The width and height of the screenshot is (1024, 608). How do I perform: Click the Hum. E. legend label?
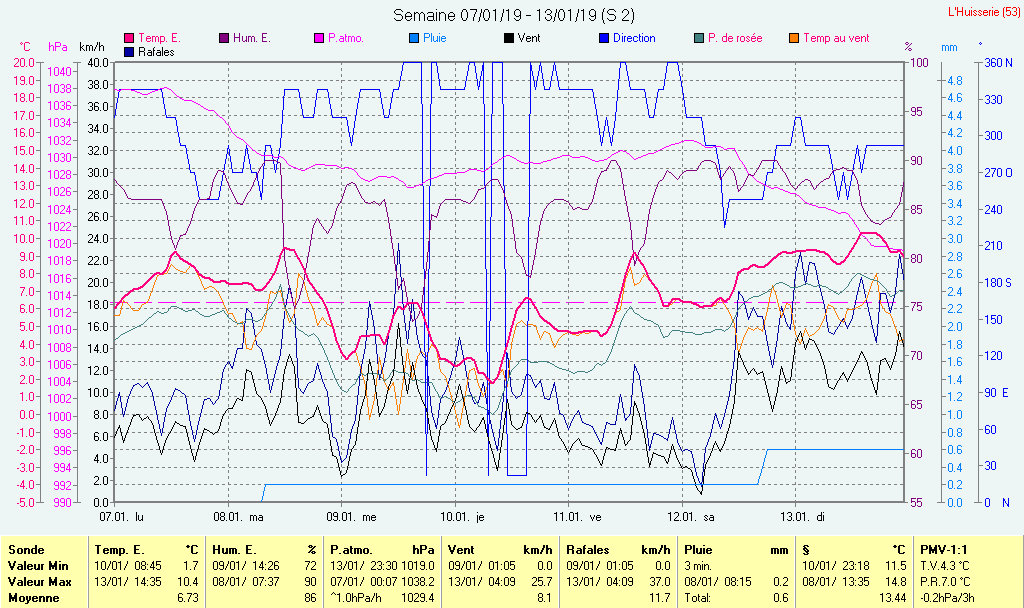coord(251,38)
